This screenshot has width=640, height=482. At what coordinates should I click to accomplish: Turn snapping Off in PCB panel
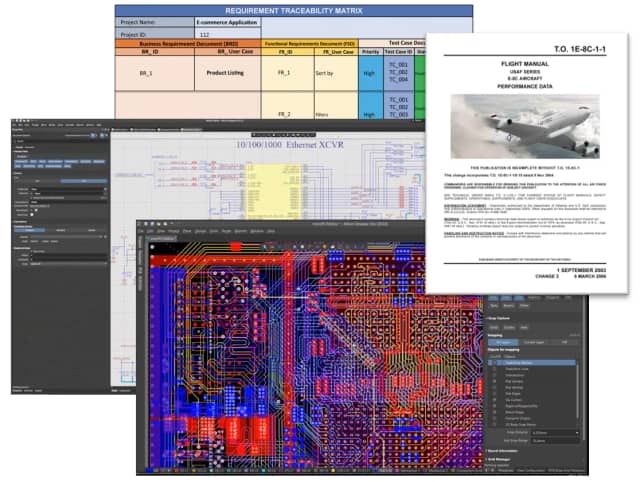pyautogui.click(x=564, y=342)
